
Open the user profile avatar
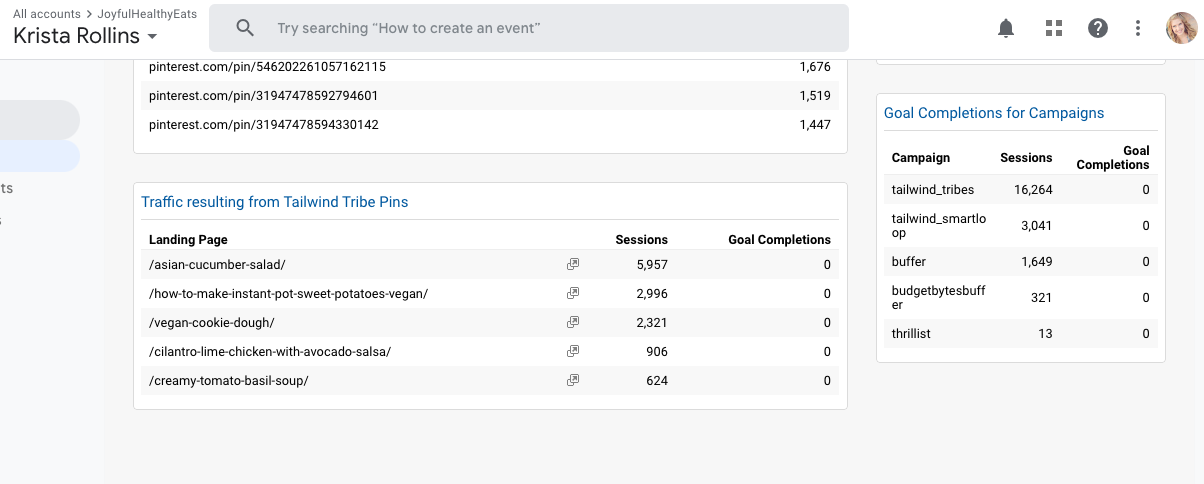(1181, 28)
